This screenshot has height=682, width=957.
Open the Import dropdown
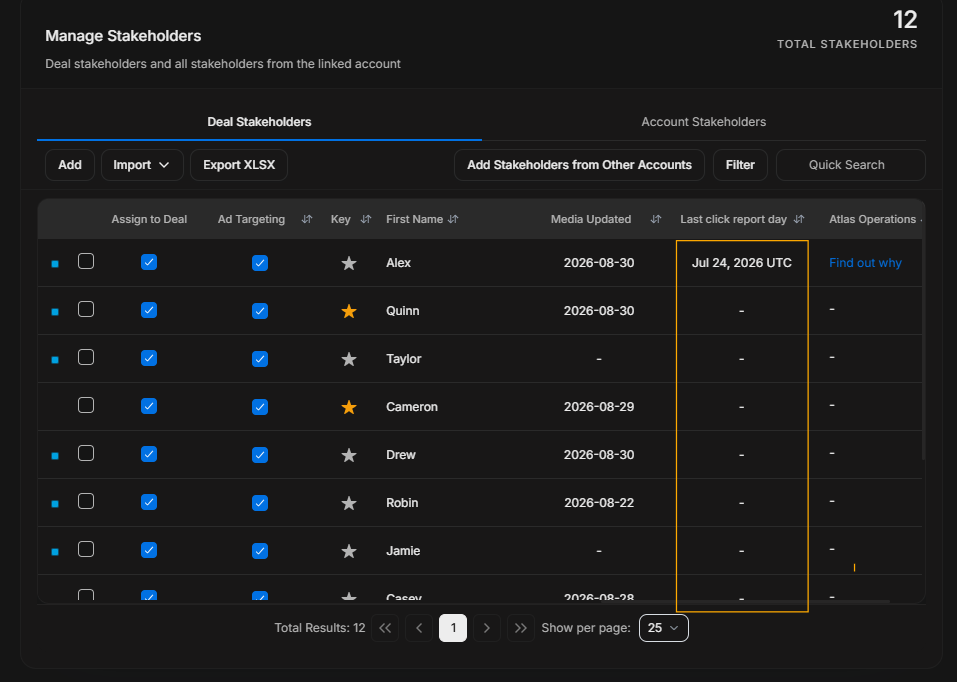coord(142,165)
